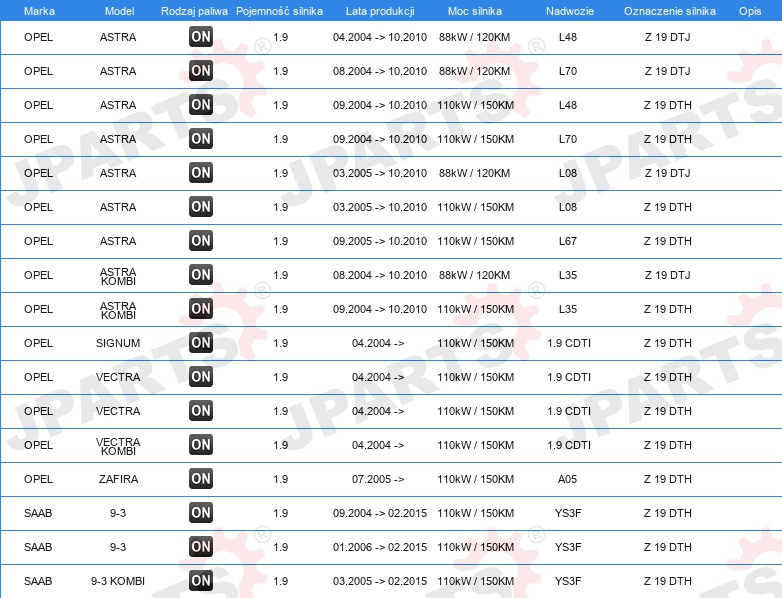Click the Oznaczenie silnika column header
This screenshot has width=782, height=598.
point(670,11)
